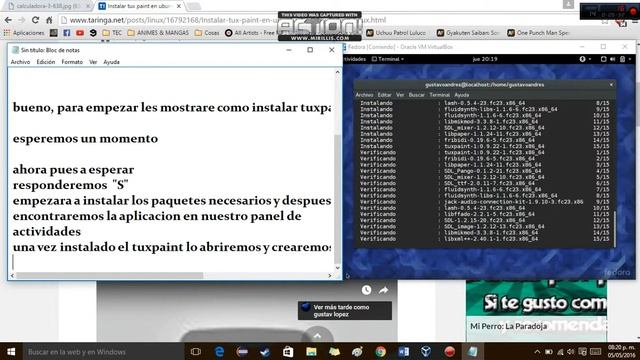The width and height of the screenshot is (640, 360).
Task: Show hidden system tray icons
Action: pos(537,351)
